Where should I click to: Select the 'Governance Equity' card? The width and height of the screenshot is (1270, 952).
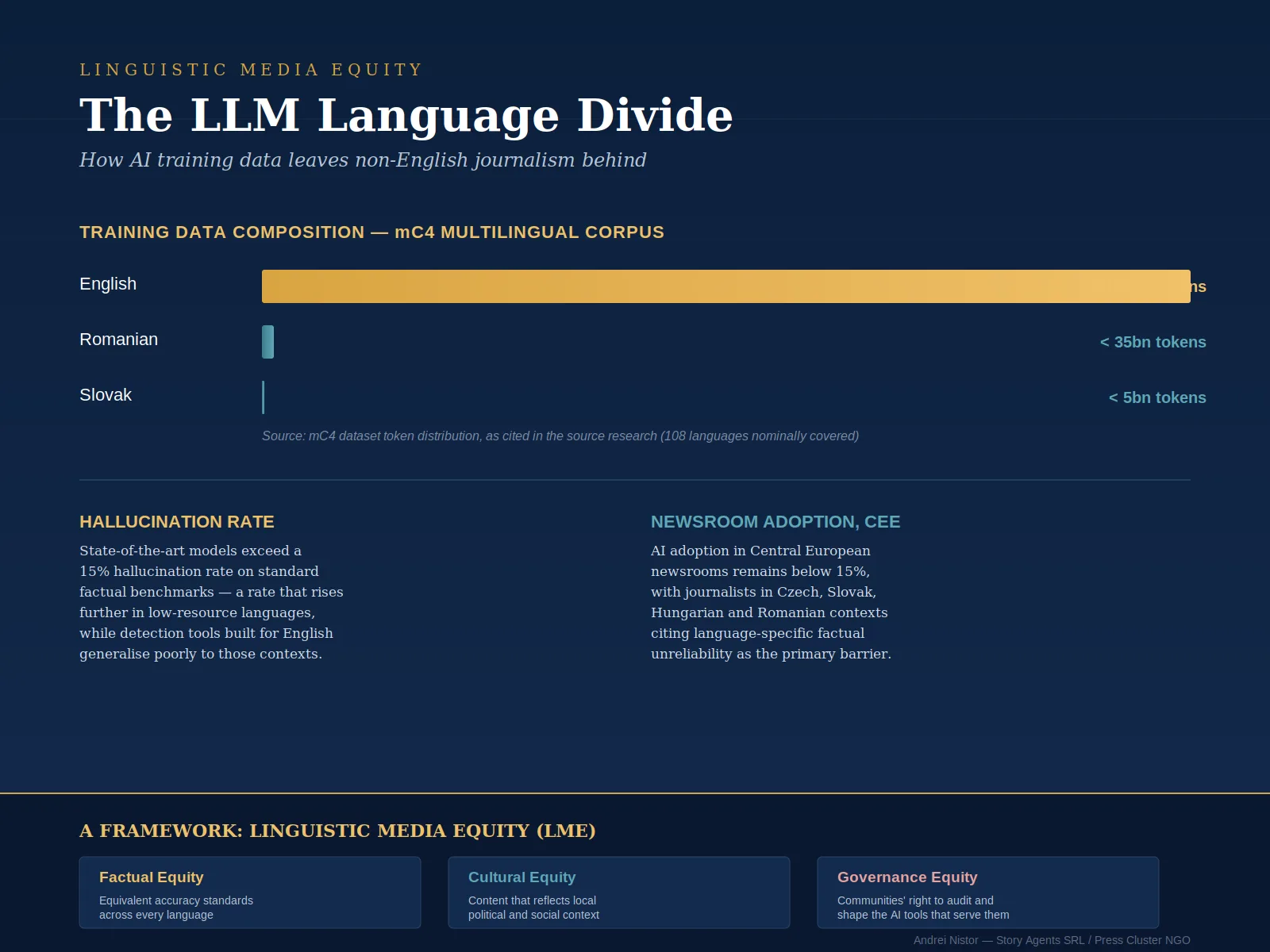(x=988, y=892)
